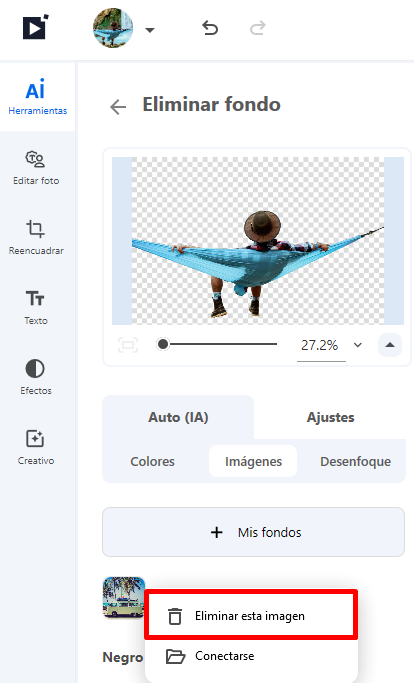The width and height of the screenshot is (414, 683).
Task: Choose the Desenfoque tab
Action: pos(356,462)
